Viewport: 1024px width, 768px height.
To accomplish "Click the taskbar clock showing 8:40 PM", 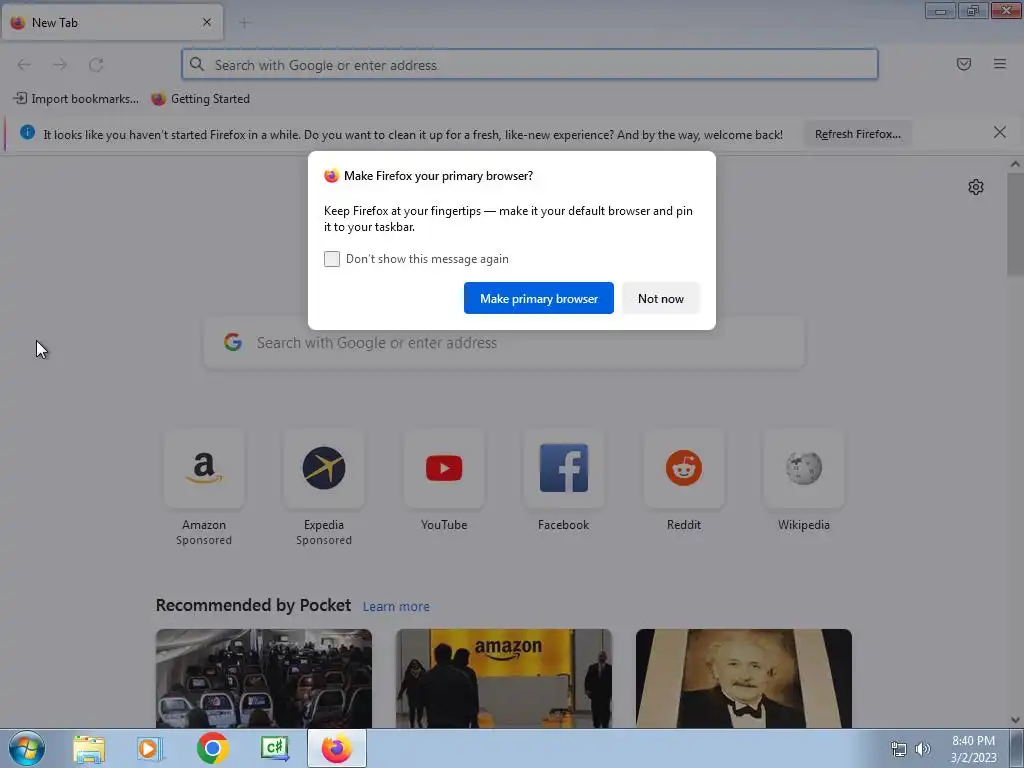I will click(x=973, y=749).
